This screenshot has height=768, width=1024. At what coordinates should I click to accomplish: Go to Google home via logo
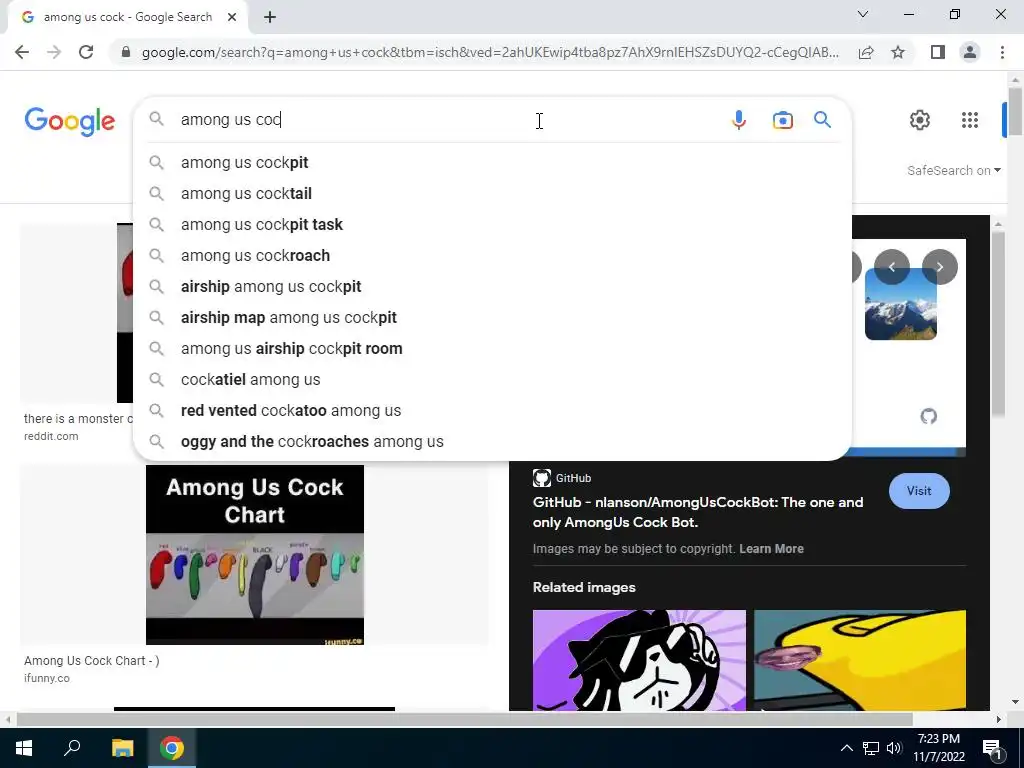tap(70, 121)
